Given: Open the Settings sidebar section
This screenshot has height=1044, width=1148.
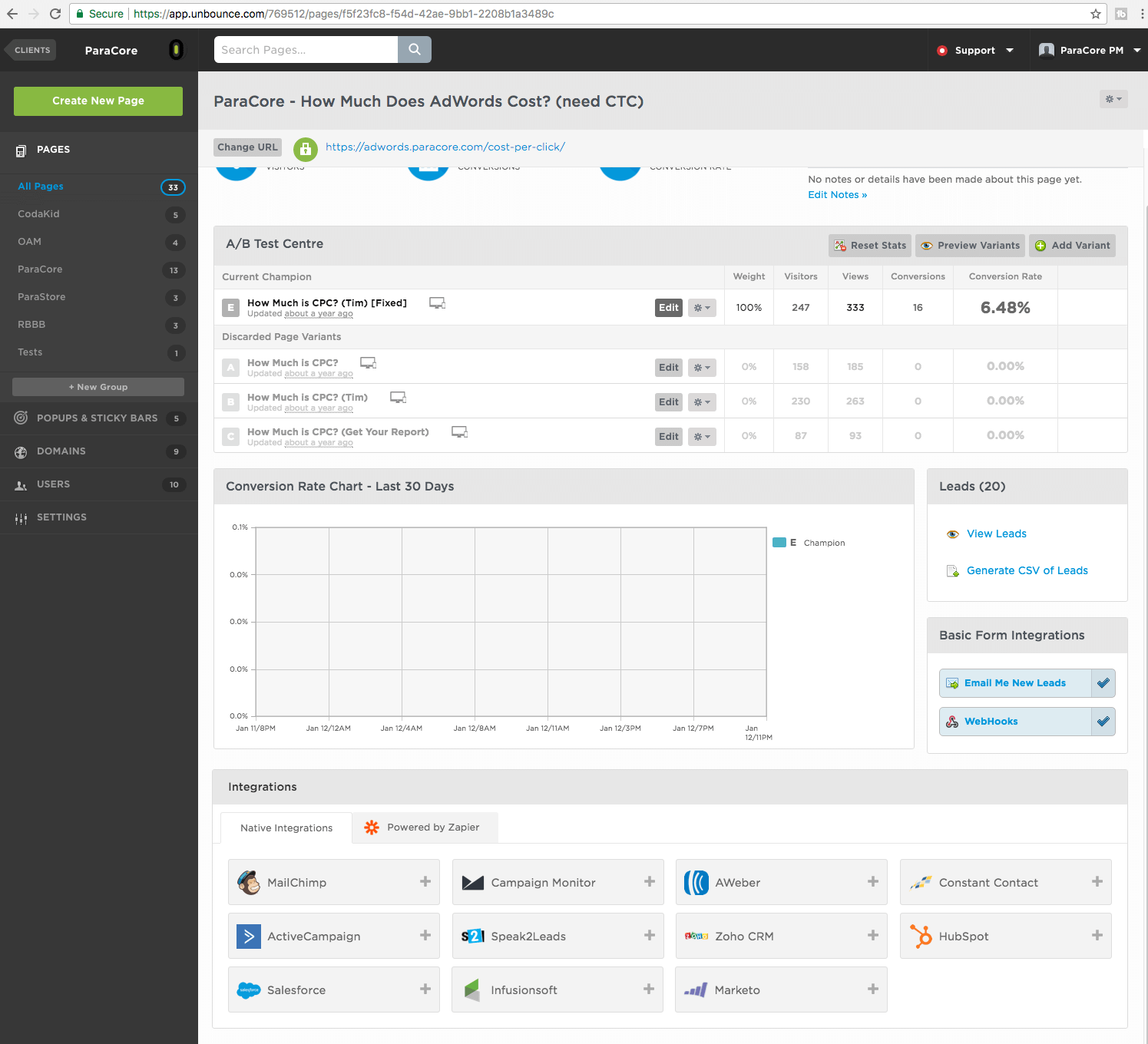Looking at the screenshot, I should pos(99,517).
